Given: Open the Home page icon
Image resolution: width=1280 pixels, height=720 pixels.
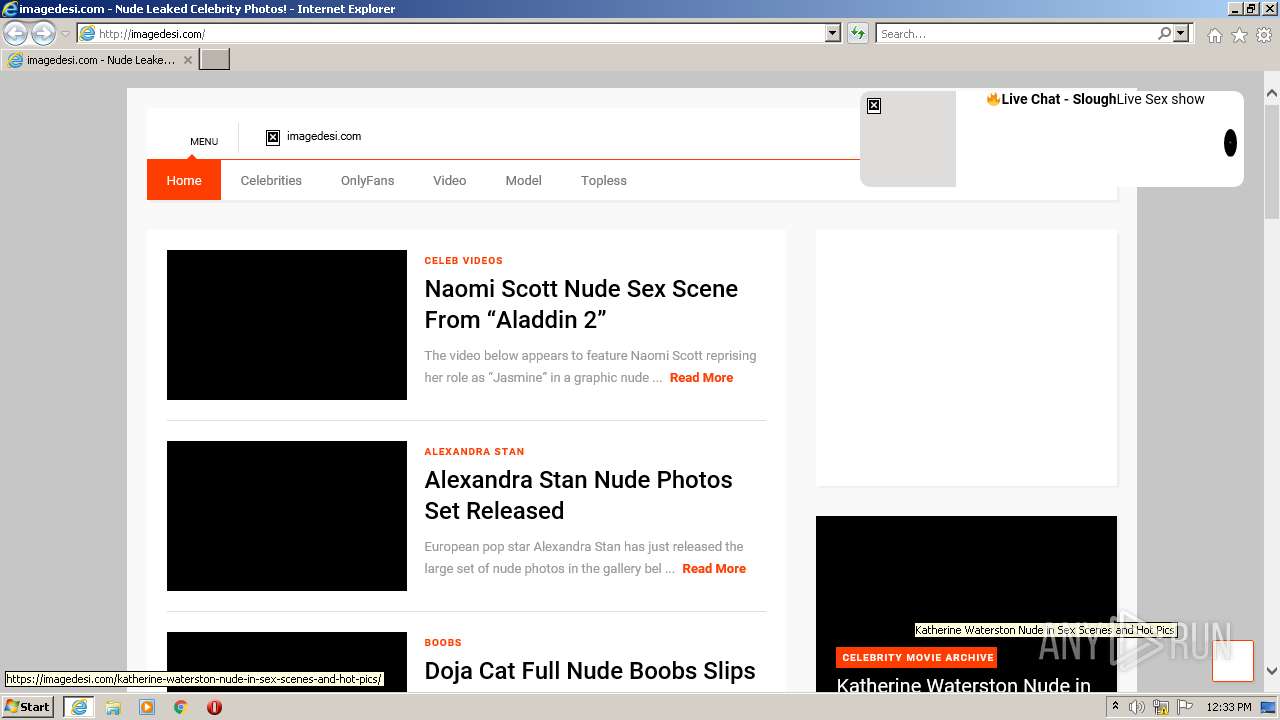Looking at the screenshot, I should [1214, 35].
